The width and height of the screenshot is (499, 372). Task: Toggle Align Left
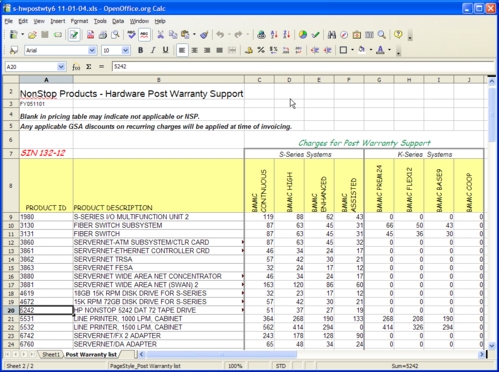(182, 50)
